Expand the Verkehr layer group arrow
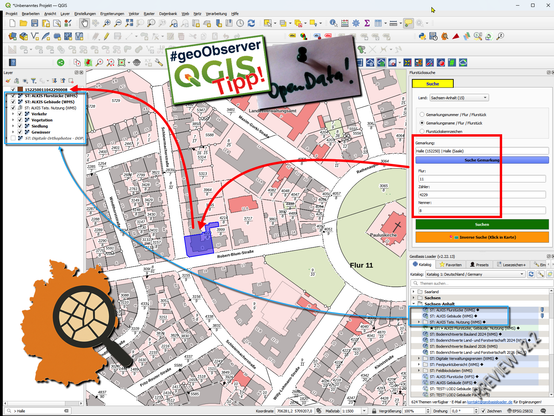 pos(13,114)
